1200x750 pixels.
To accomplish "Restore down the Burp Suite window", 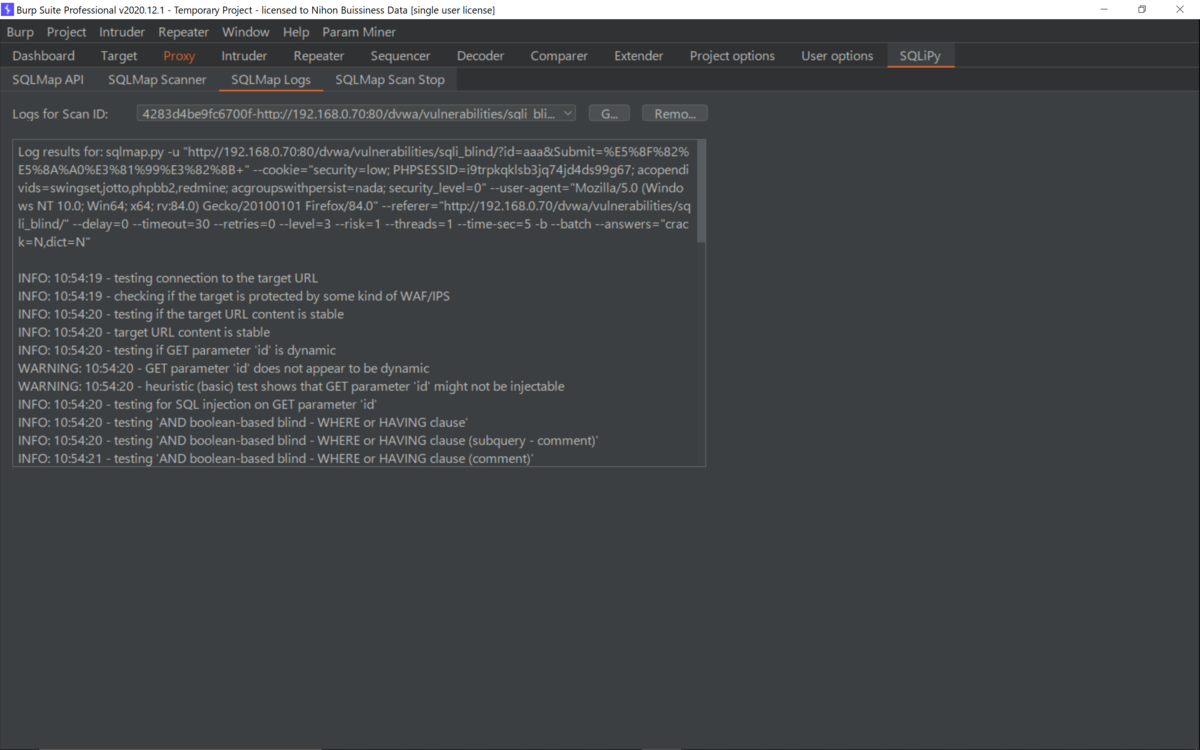I will pyautogui.click(x=1142, y=9).
